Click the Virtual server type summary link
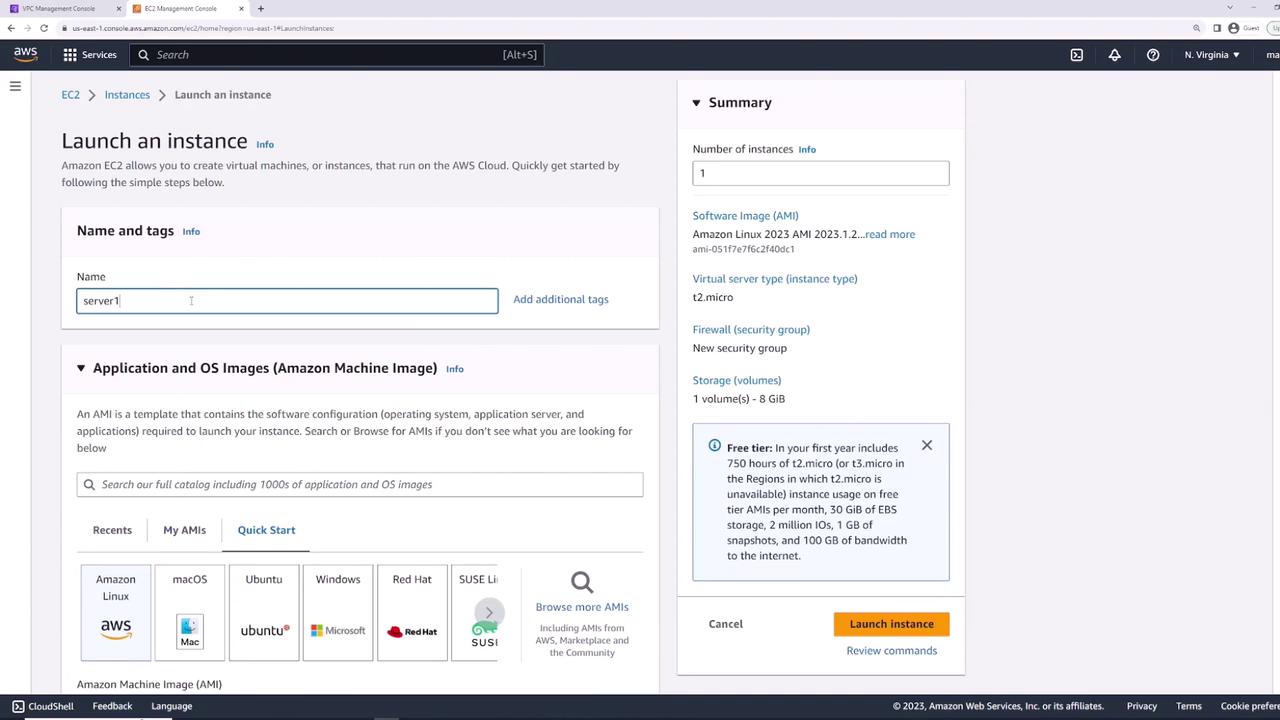This screenshot has width=1280, height=720. [775, 279]
